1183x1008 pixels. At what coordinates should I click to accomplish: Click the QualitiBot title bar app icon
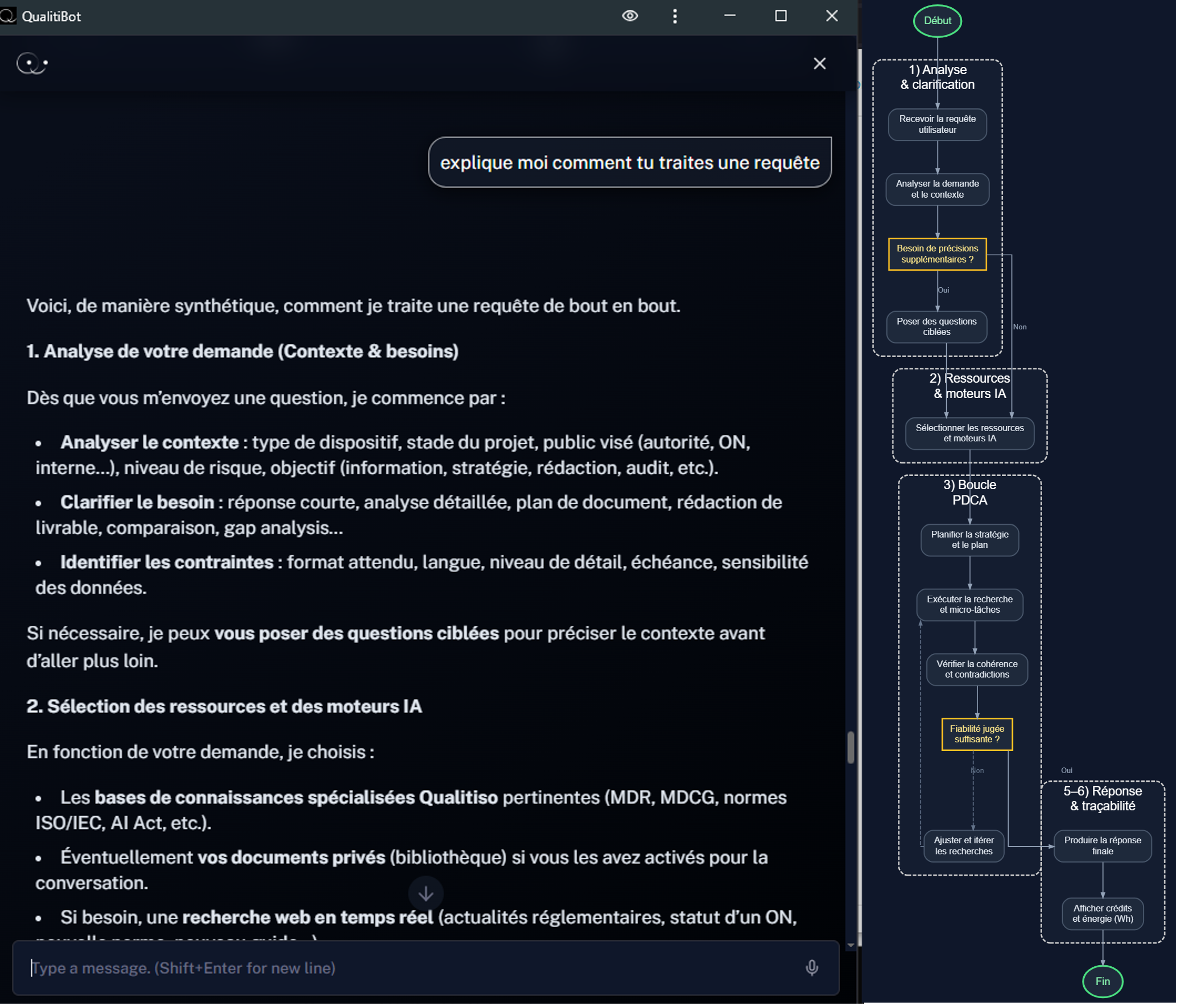tap(8, 16)
